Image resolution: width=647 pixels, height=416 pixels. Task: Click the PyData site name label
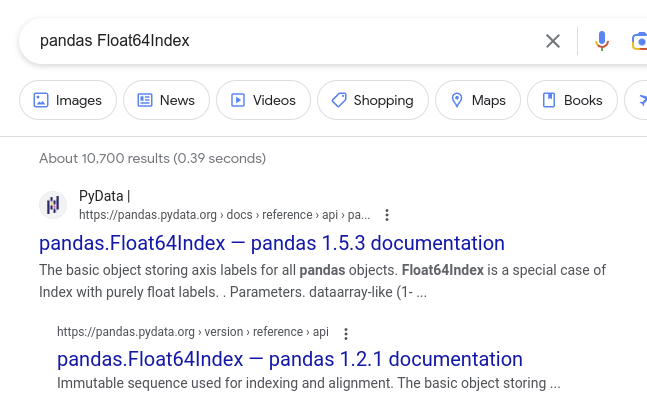coord(104,196)
